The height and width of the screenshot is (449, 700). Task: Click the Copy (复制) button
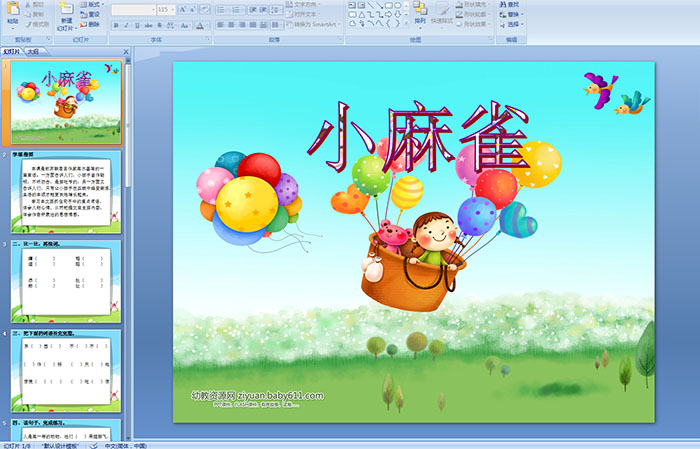click(x=34, y=14)
